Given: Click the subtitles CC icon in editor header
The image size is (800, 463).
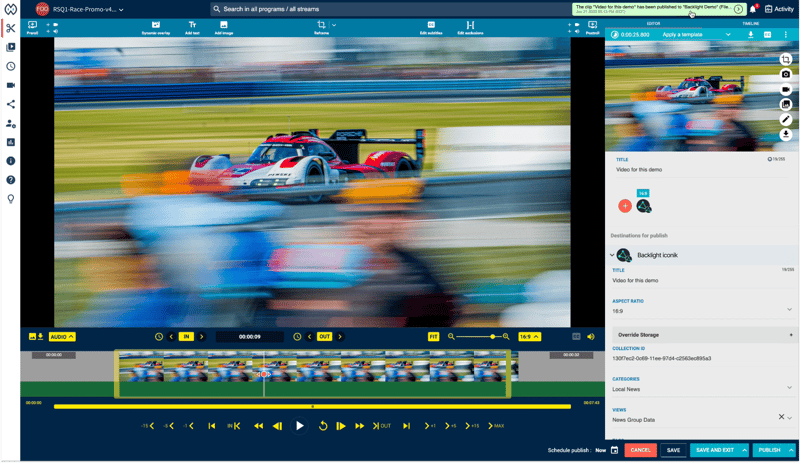Looking at the screenshot, I should coord(767,35).
